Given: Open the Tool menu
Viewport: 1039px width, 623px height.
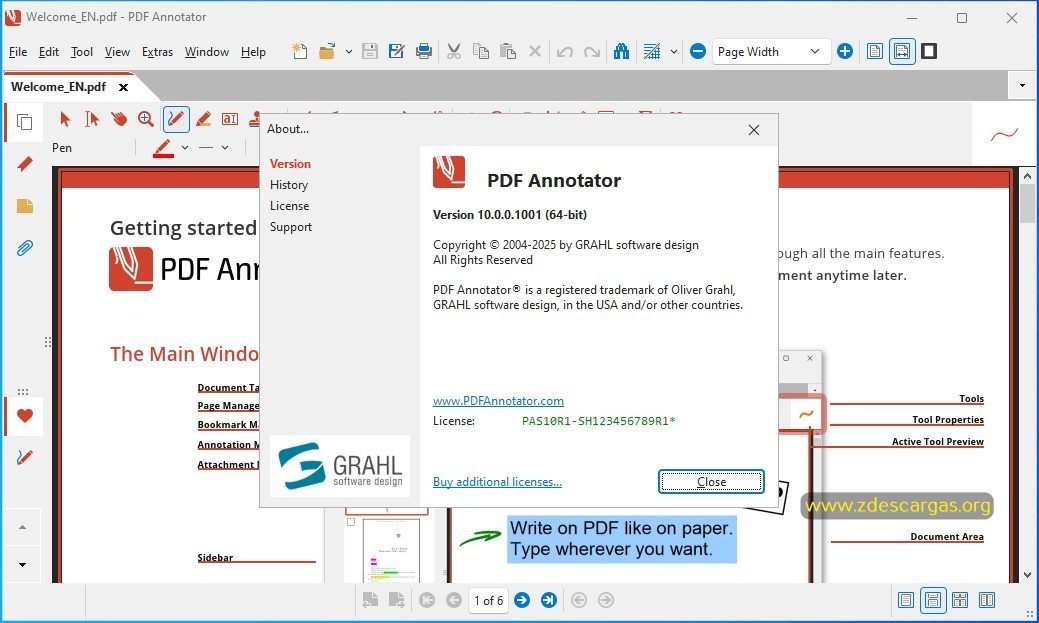Looking at the screenshot, I should click(x=82, y=52).
